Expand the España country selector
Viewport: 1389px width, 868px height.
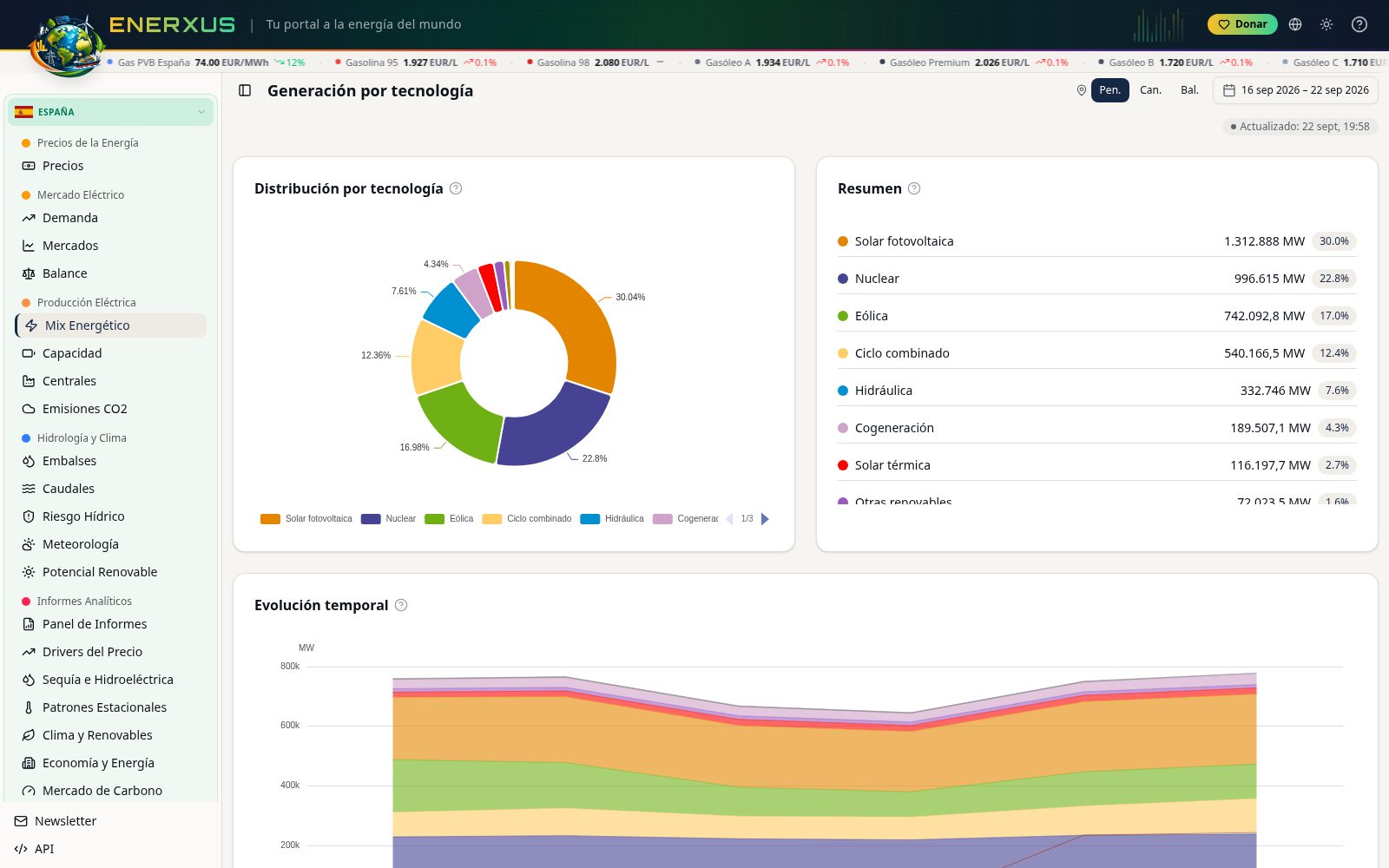pos(111,112)
